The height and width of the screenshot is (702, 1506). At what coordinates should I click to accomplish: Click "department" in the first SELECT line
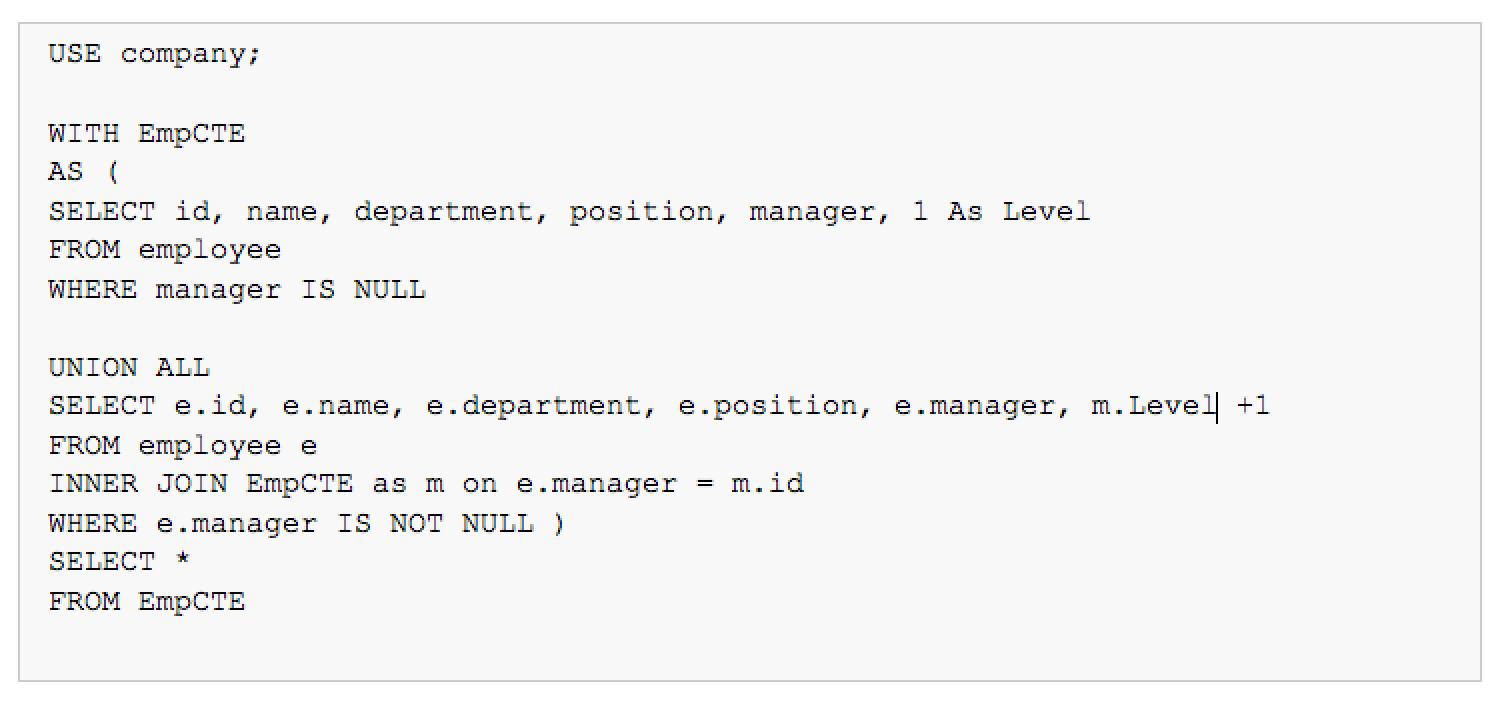444,211
